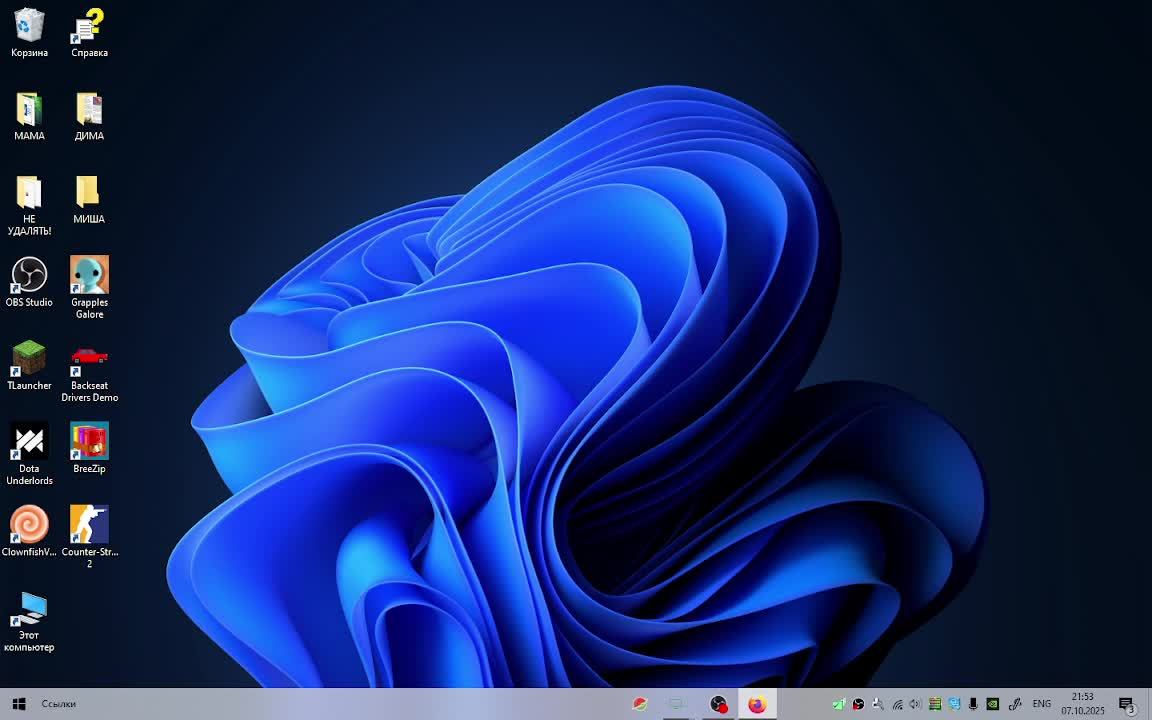The width and height of the screenshot is (1152, 720).
Task: Click the taskbar clock showing 21:53
Action: 1083,704
